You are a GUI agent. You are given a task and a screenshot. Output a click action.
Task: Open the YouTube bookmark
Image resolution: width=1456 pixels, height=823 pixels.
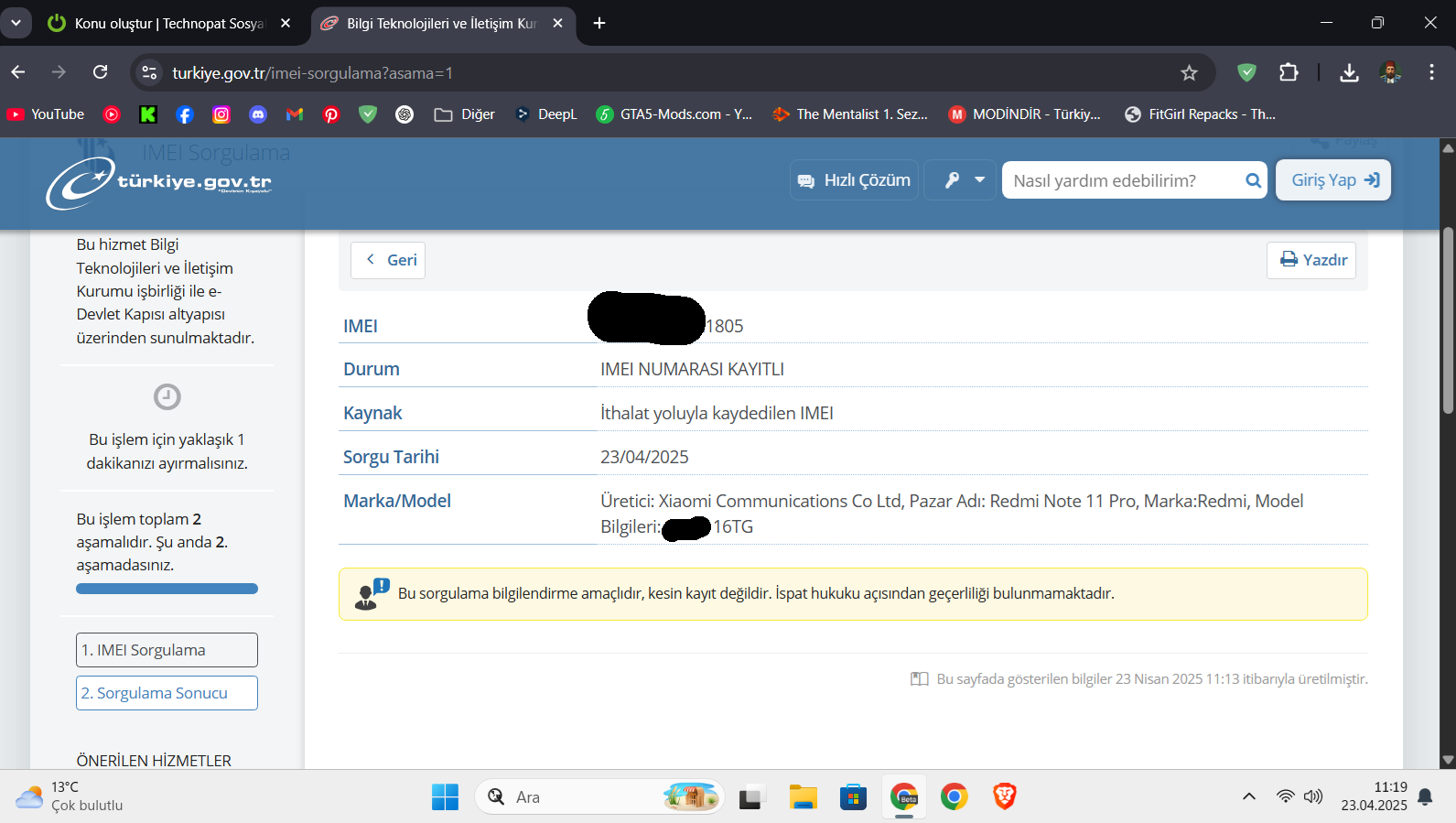pos(46,114)
